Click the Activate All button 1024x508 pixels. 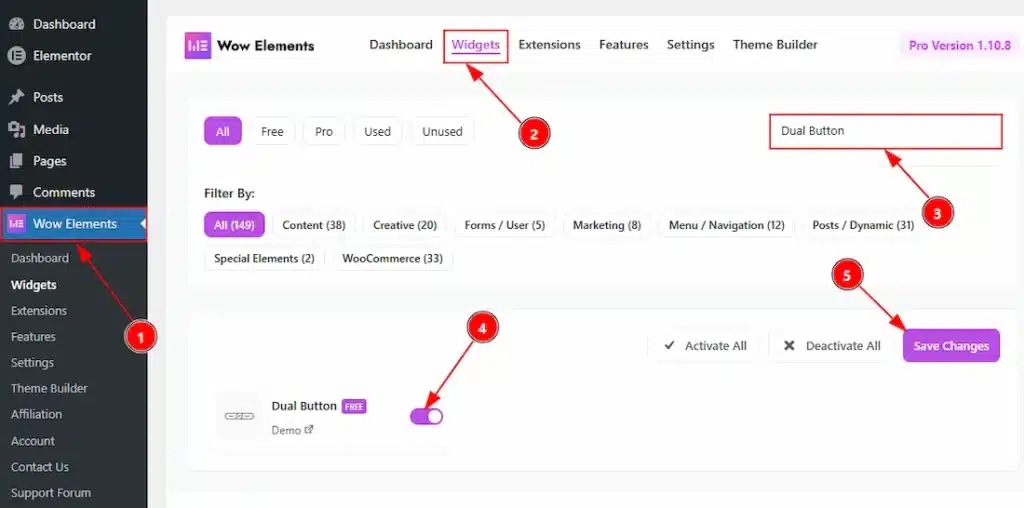tap(705, 346)
